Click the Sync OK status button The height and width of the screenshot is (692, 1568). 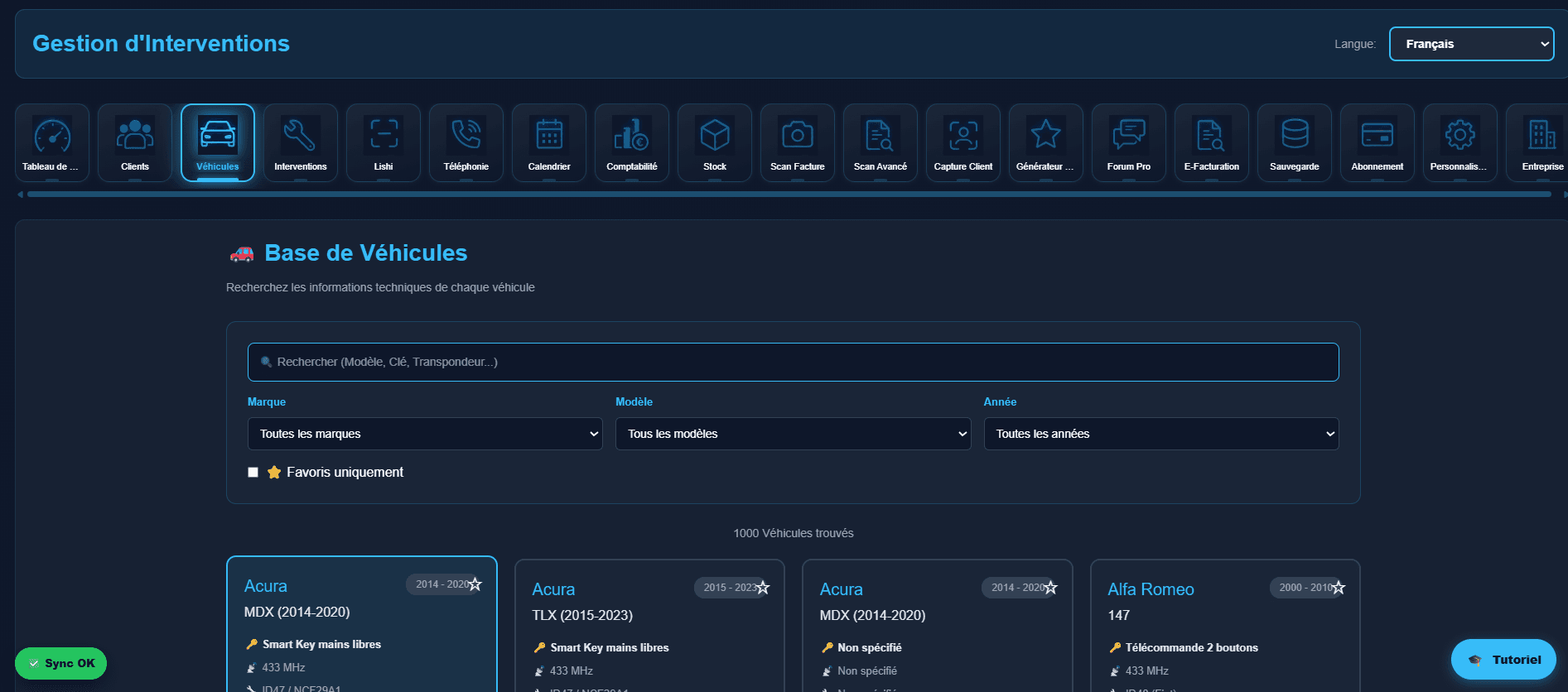coord(60,663)
